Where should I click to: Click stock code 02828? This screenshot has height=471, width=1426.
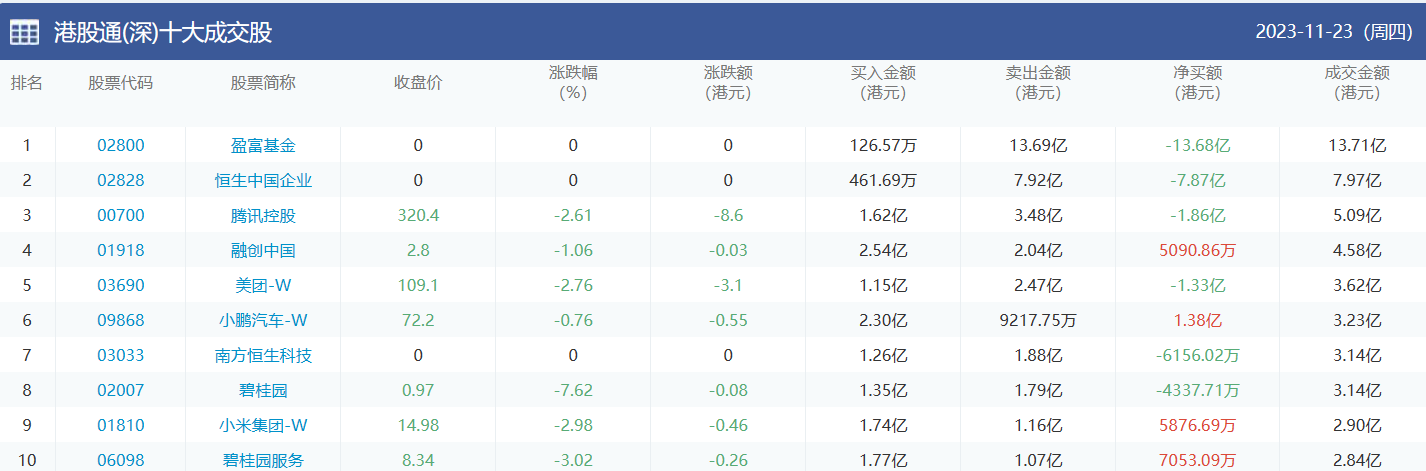(121, 180)
